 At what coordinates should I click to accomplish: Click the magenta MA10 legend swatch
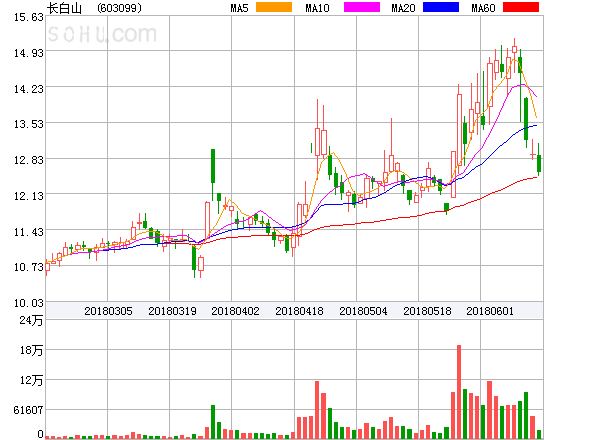[x=362, y=7]
